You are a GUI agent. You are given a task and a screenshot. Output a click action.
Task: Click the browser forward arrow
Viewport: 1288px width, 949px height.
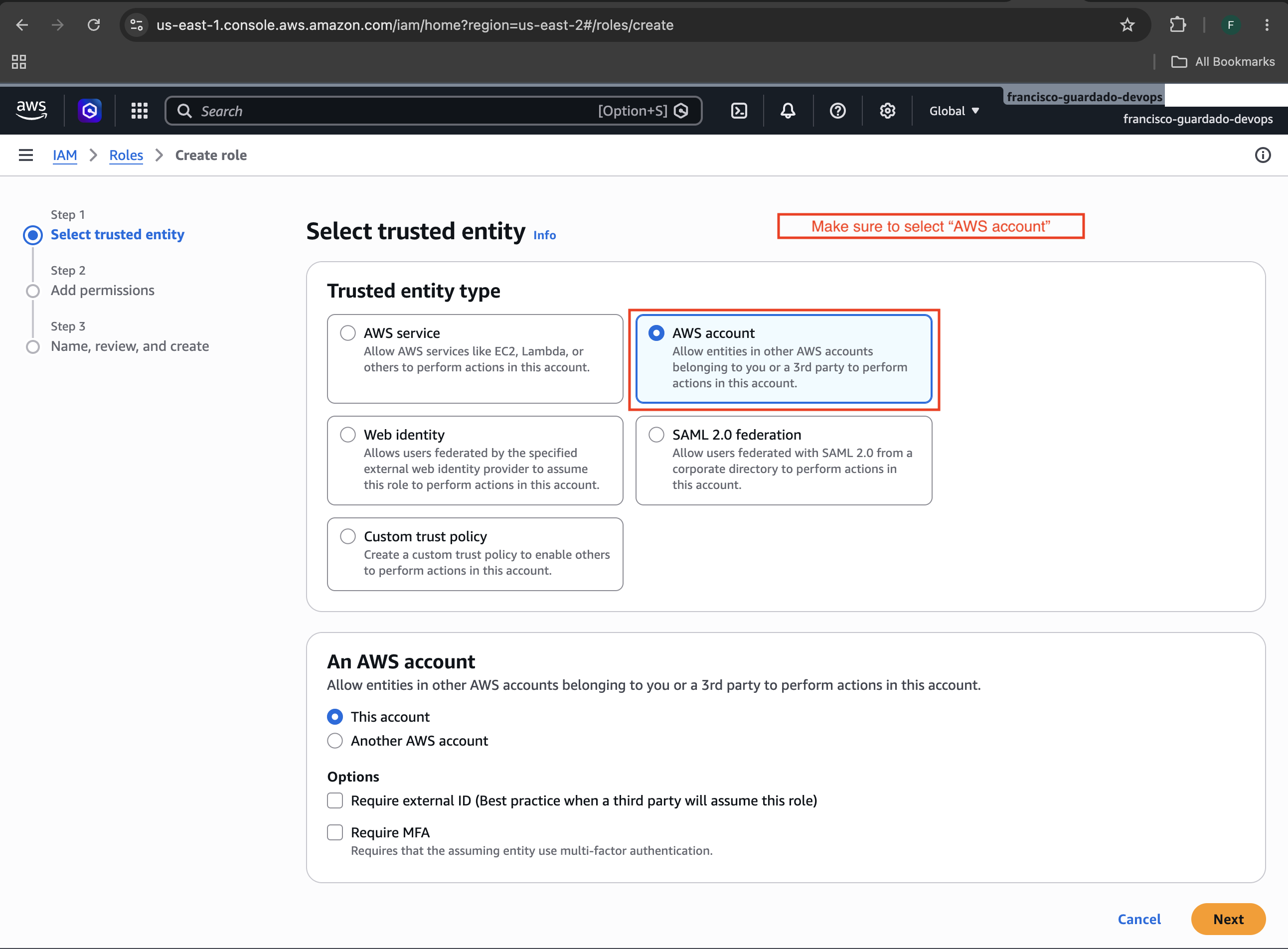pyautogui.click(x=57, y=25)
